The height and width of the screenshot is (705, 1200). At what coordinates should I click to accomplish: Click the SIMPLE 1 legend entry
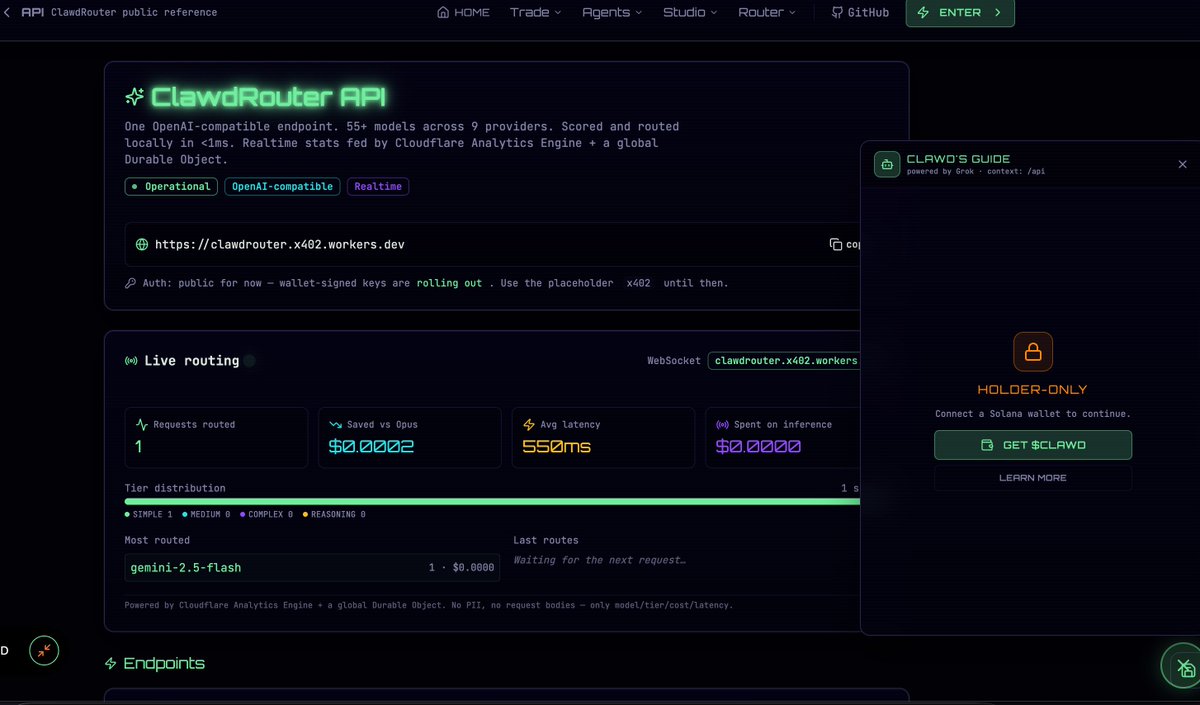[x=149, y=514]
